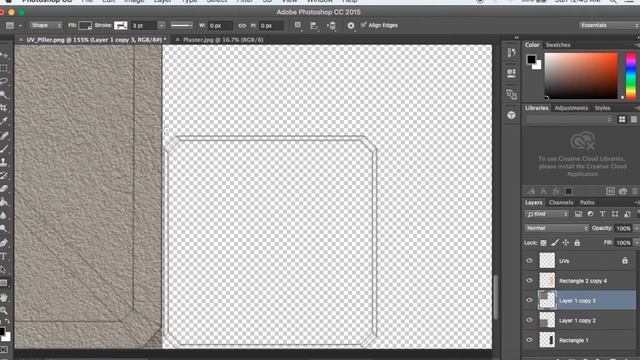Select the Clone Stamp tool
The height and width of the screenshot is (360, 640).
(x=4, y=162)
